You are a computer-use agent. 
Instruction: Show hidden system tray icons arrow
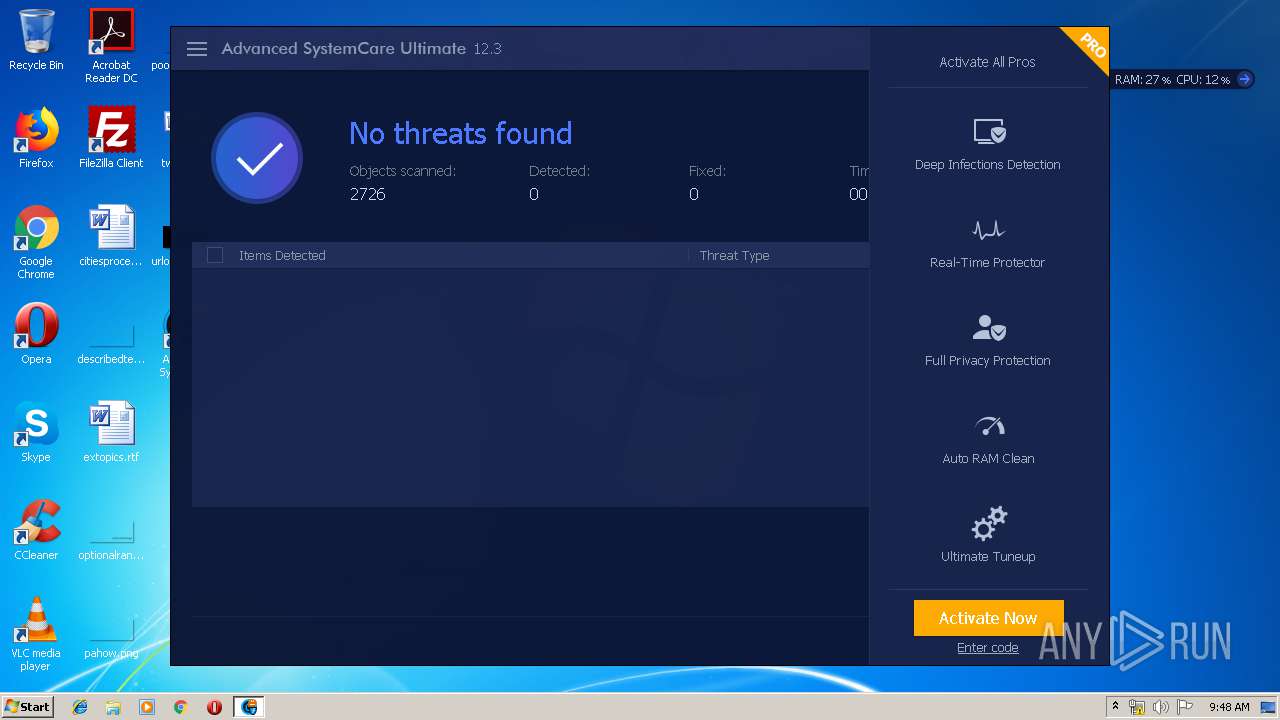coord(1115,707)
